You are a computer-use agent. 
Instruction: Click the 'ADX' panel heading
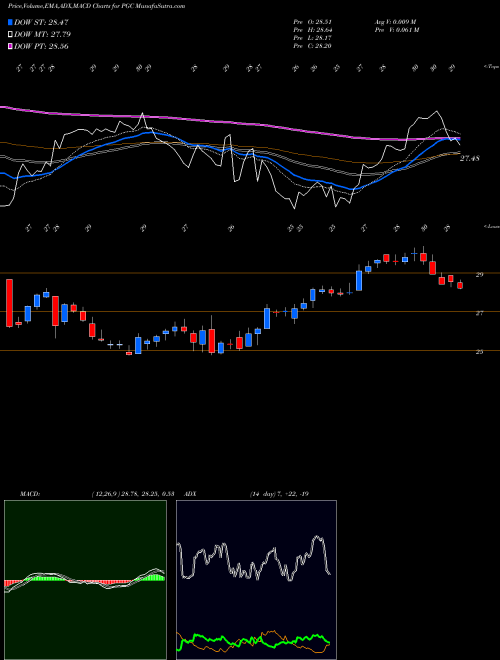[191, 494]
